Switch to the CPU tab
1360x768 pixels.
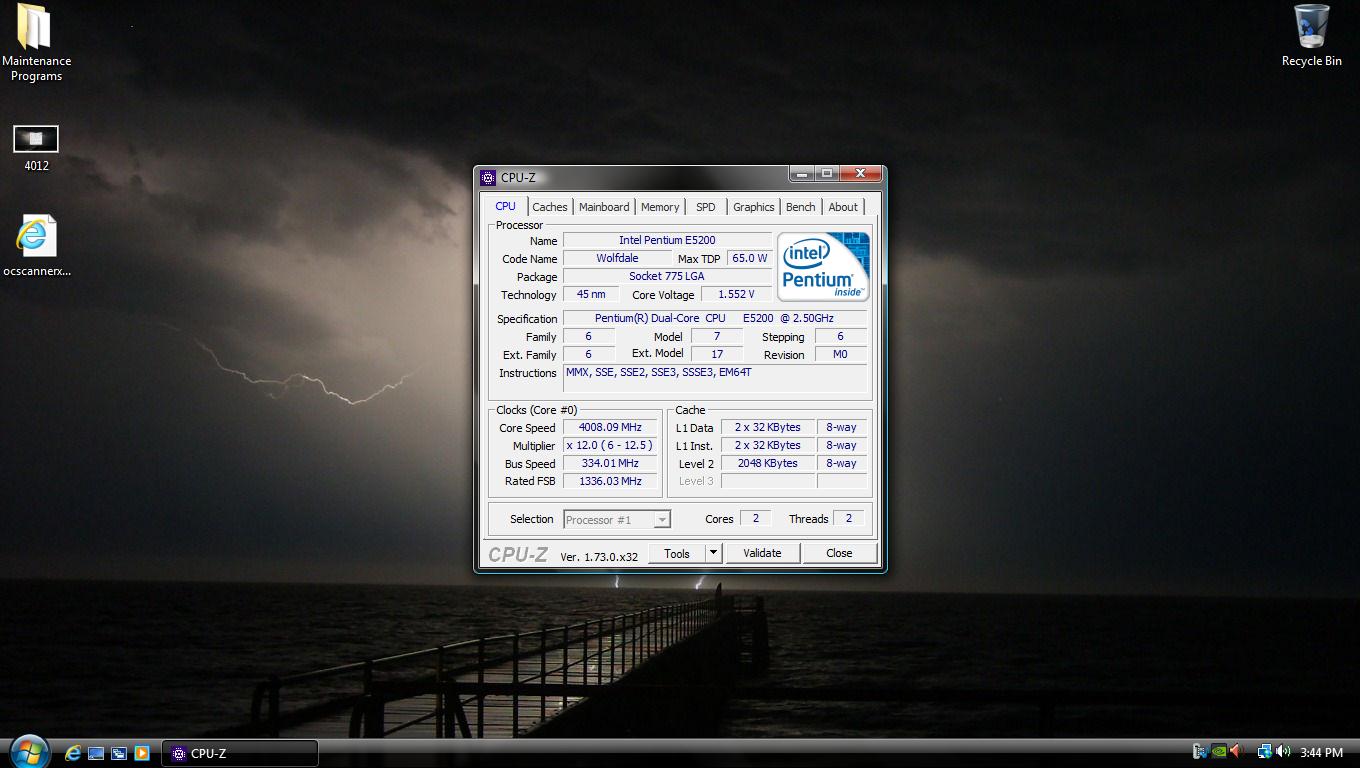pos(506,206)
